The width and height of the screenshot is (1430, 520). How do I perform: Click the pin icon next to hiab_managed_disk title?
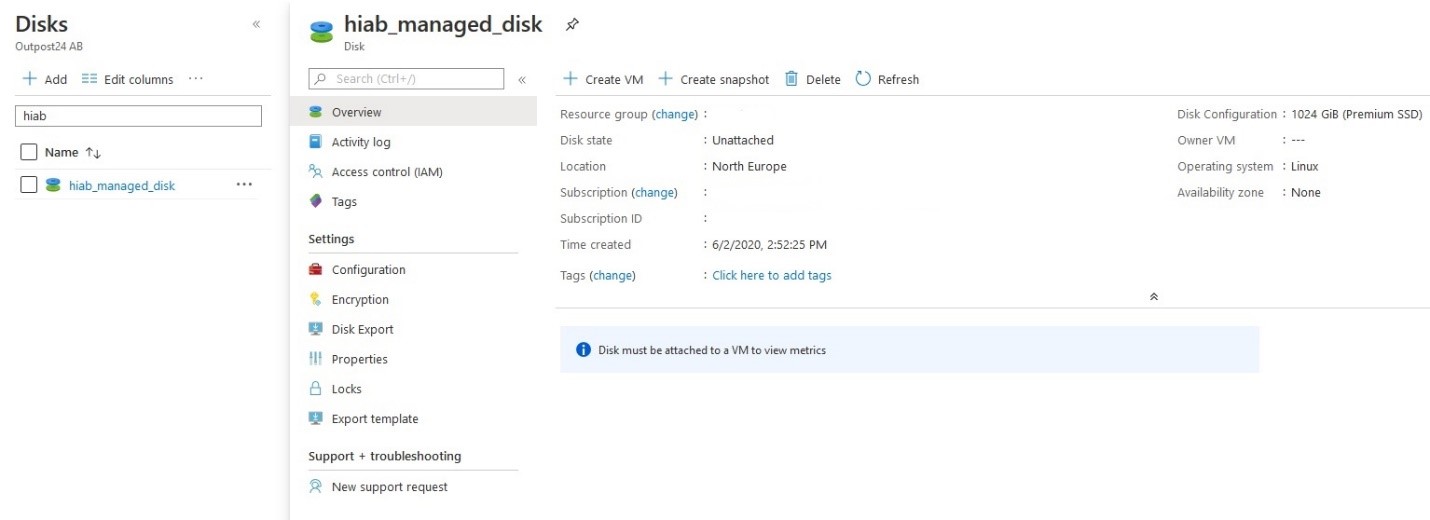(x=572, y=25)
